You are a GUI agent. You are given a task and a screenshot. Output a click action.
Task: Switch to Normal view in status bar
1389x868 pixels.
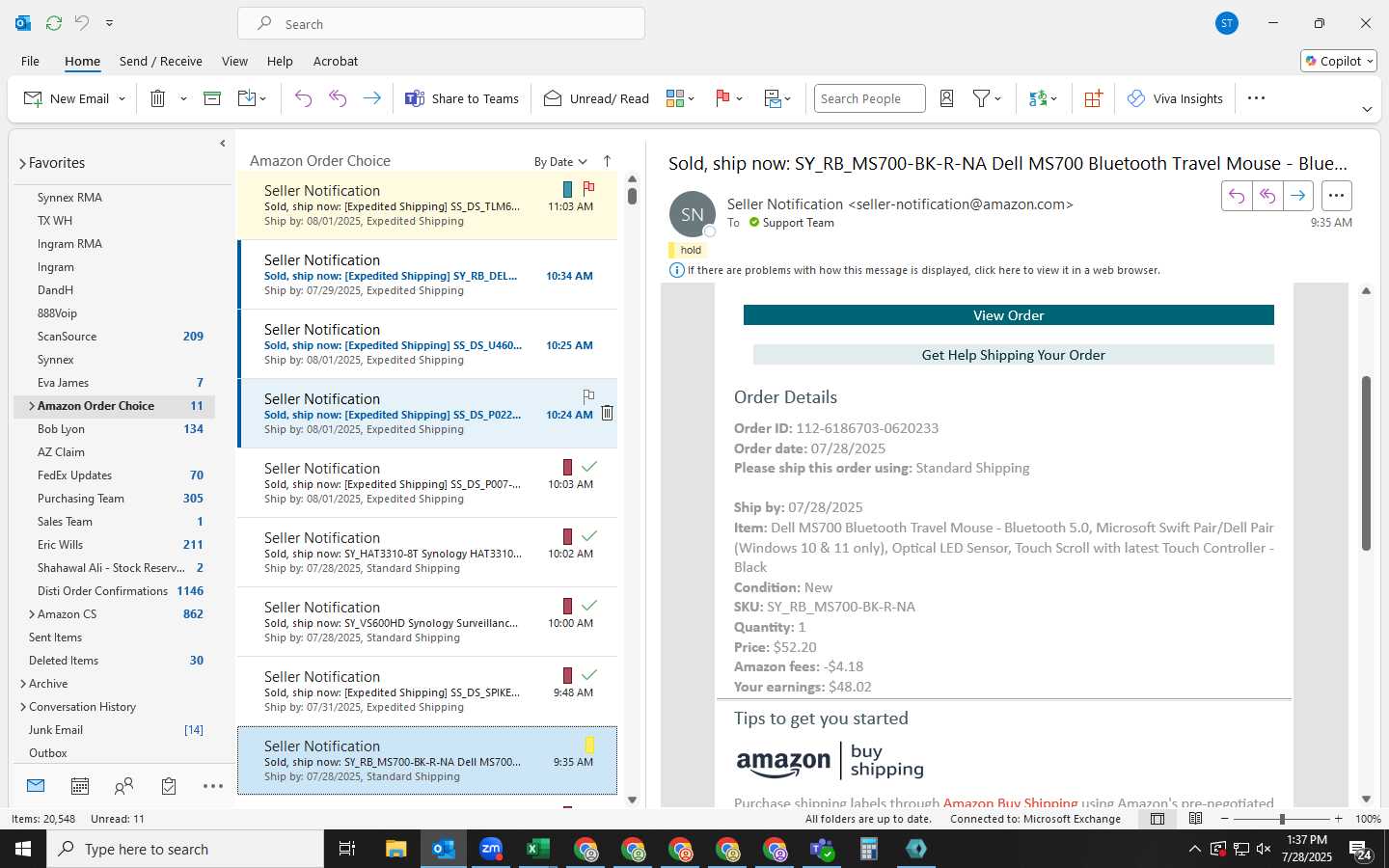[1157, 819]
